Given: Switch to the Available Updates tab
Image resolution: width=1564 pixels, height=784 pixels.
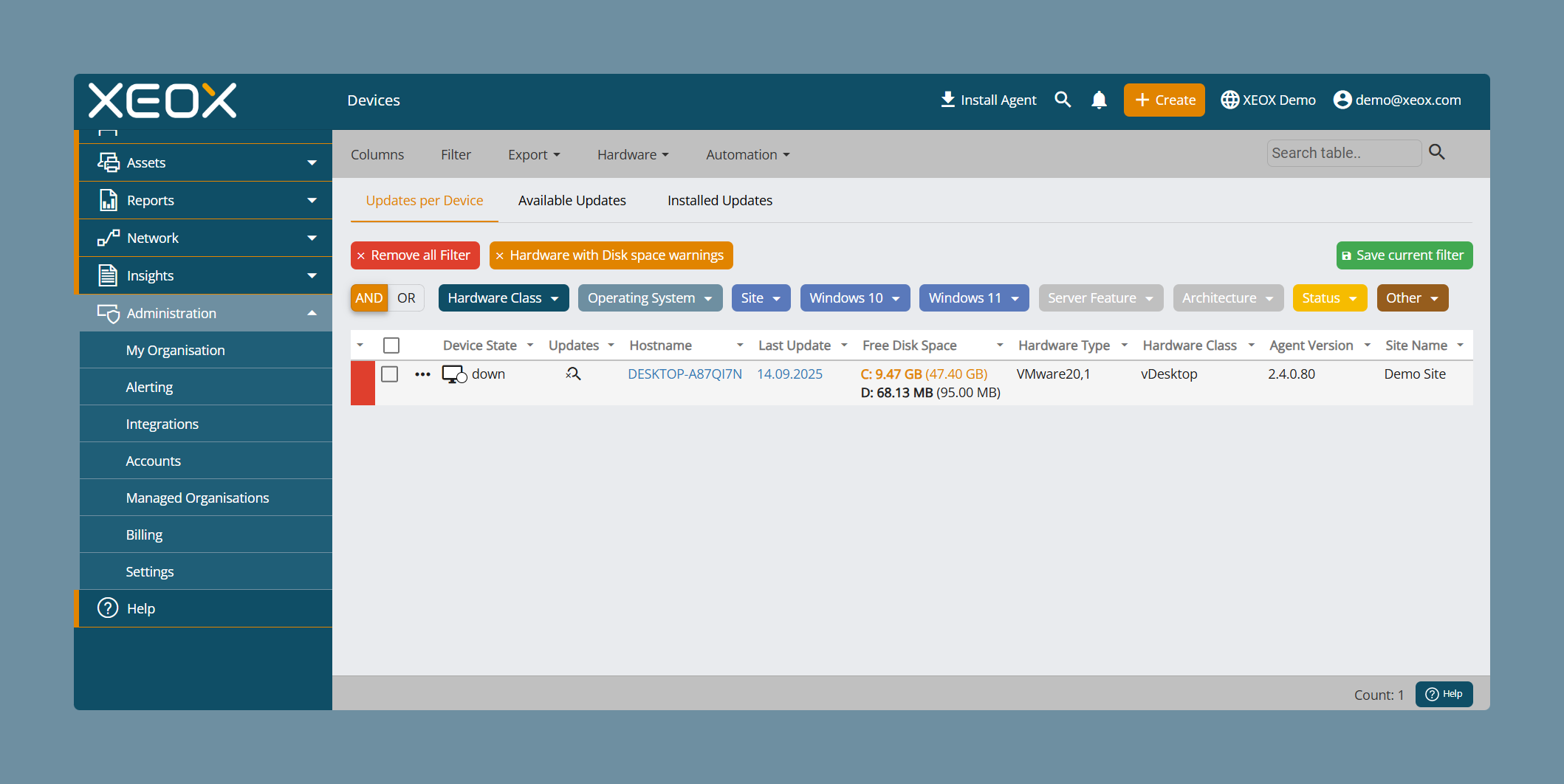Looking at the screenshot, I should [x=572, y=200].
